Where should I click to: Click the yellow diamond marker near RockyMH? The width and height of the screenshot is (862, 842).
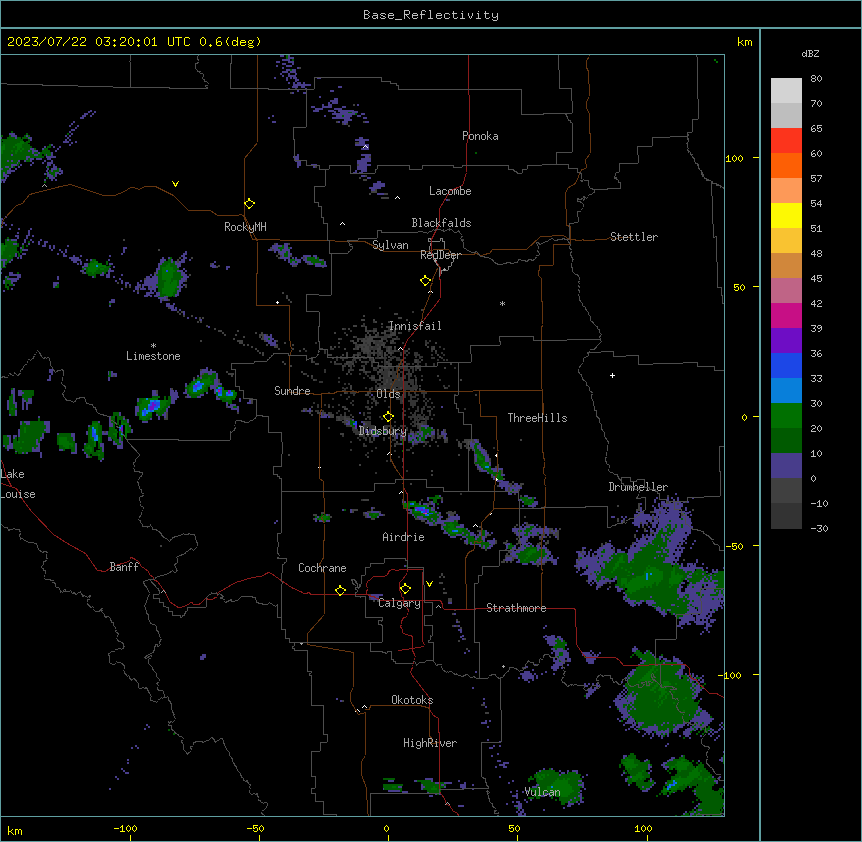249,204
